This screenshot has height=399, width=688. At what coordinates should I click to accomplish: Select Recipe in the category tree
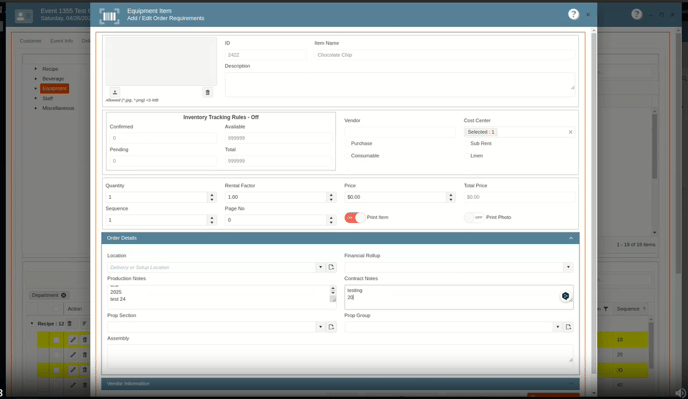pos(50,69)
